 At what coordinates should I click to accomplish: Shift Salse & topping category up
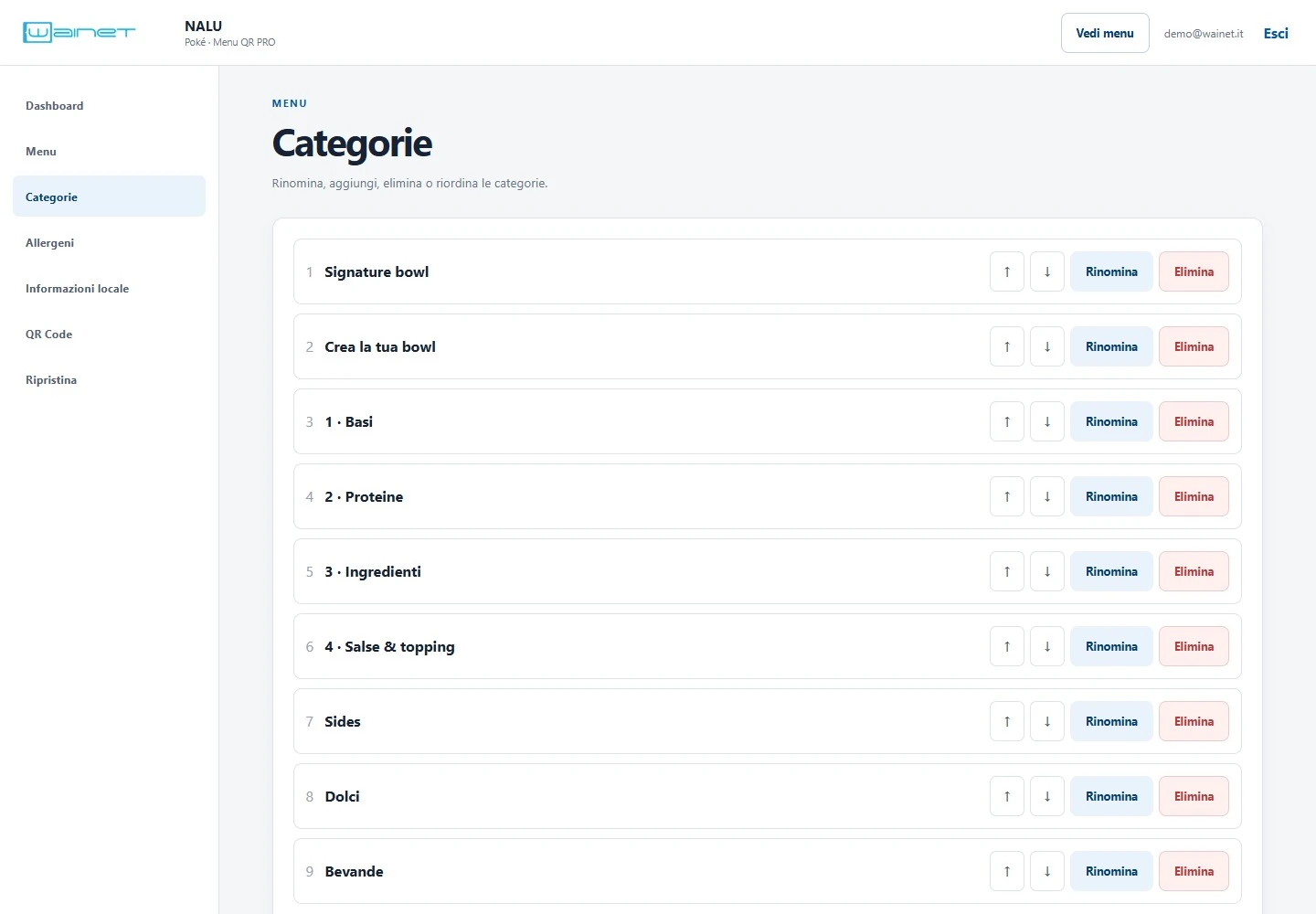click(x=1007, y=646)
